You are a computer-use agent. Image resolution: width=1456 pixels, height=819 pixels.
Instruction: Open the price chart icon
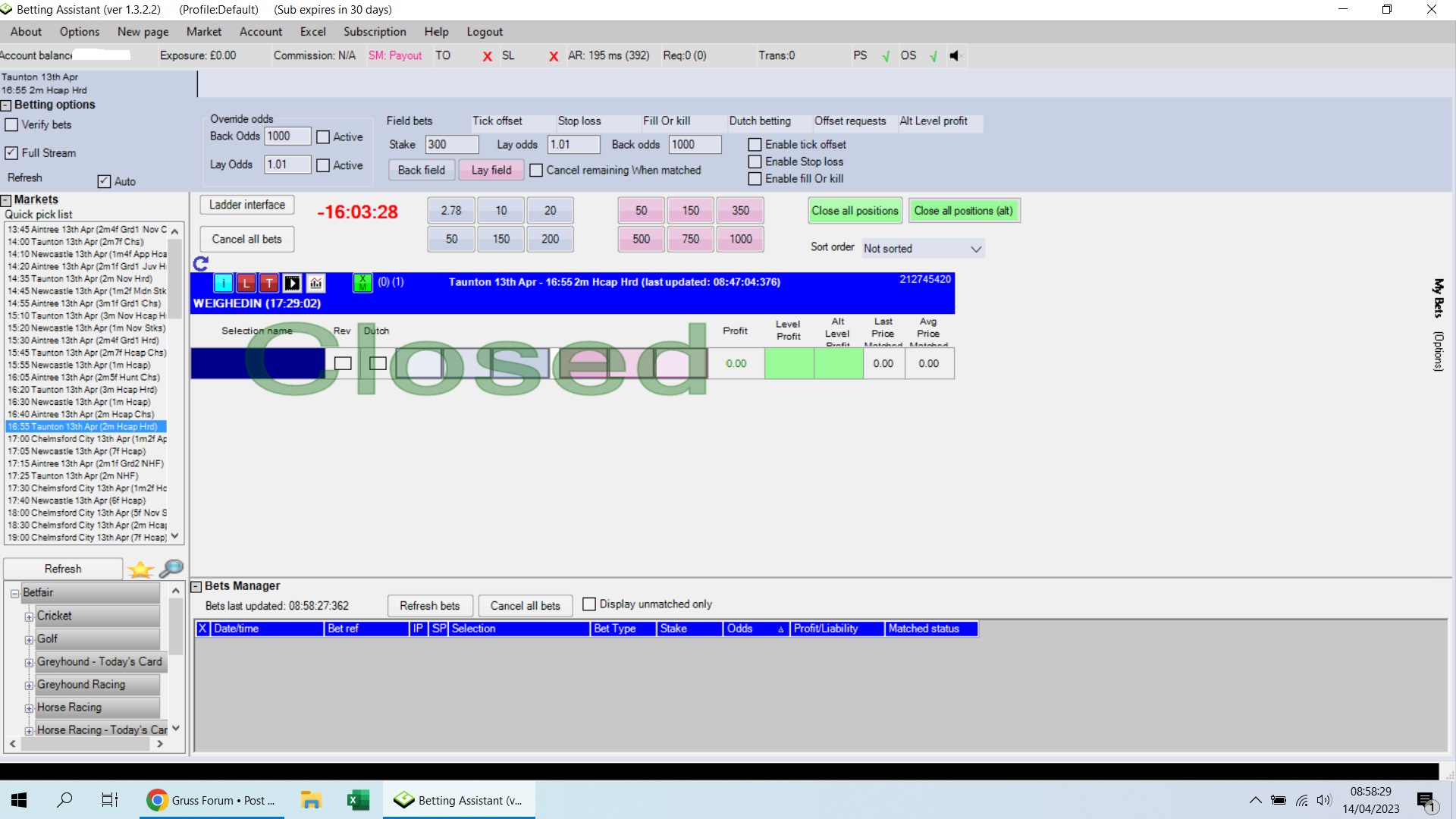315,283
